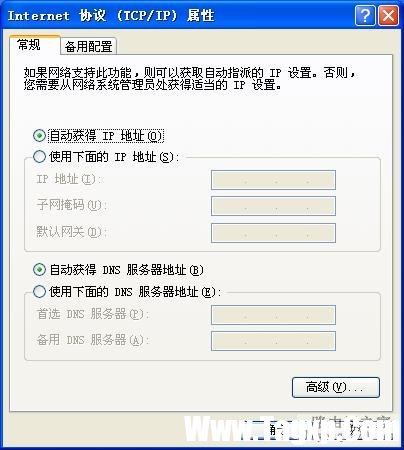This screenshot has height=450, width=404.
Task: Close the TCP/IP properties dialog
Action: coord(388,15)
